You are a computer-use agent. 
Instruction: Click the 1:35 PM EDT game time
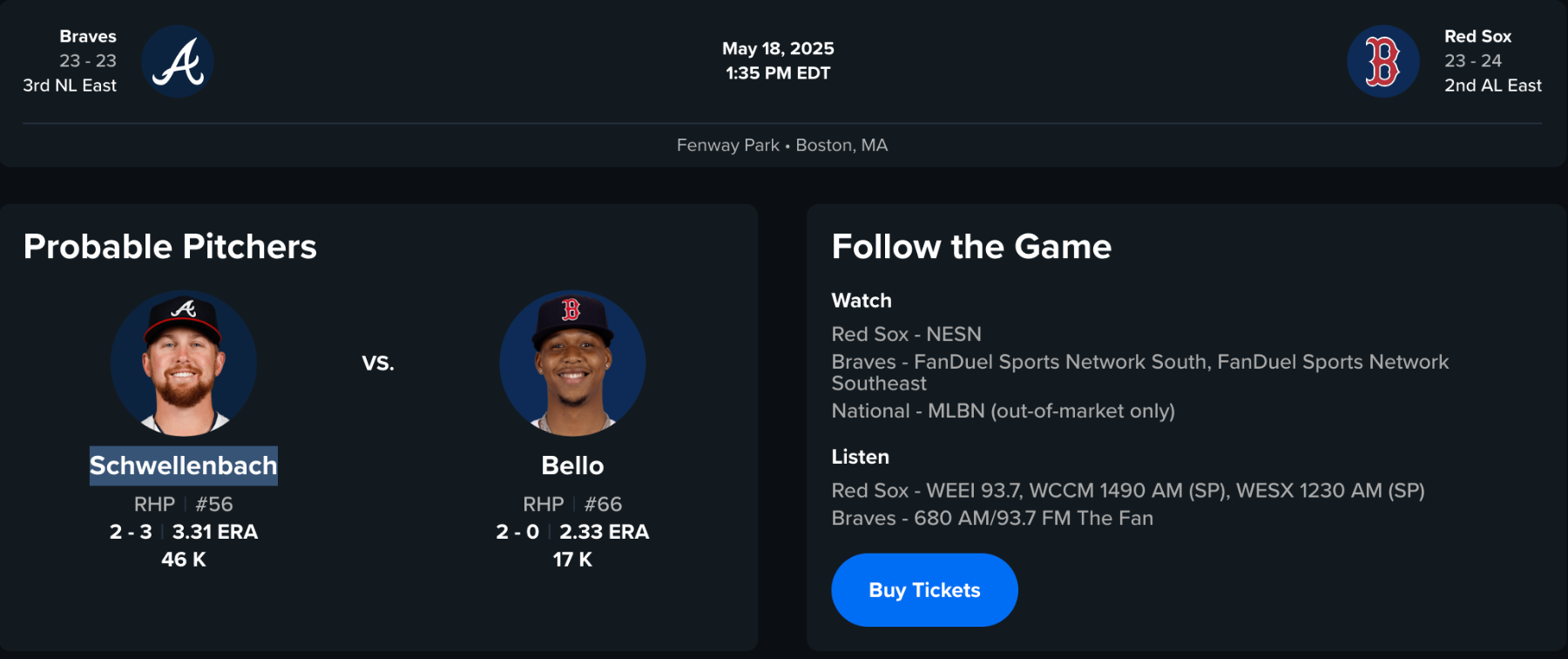tap(778, 73)
